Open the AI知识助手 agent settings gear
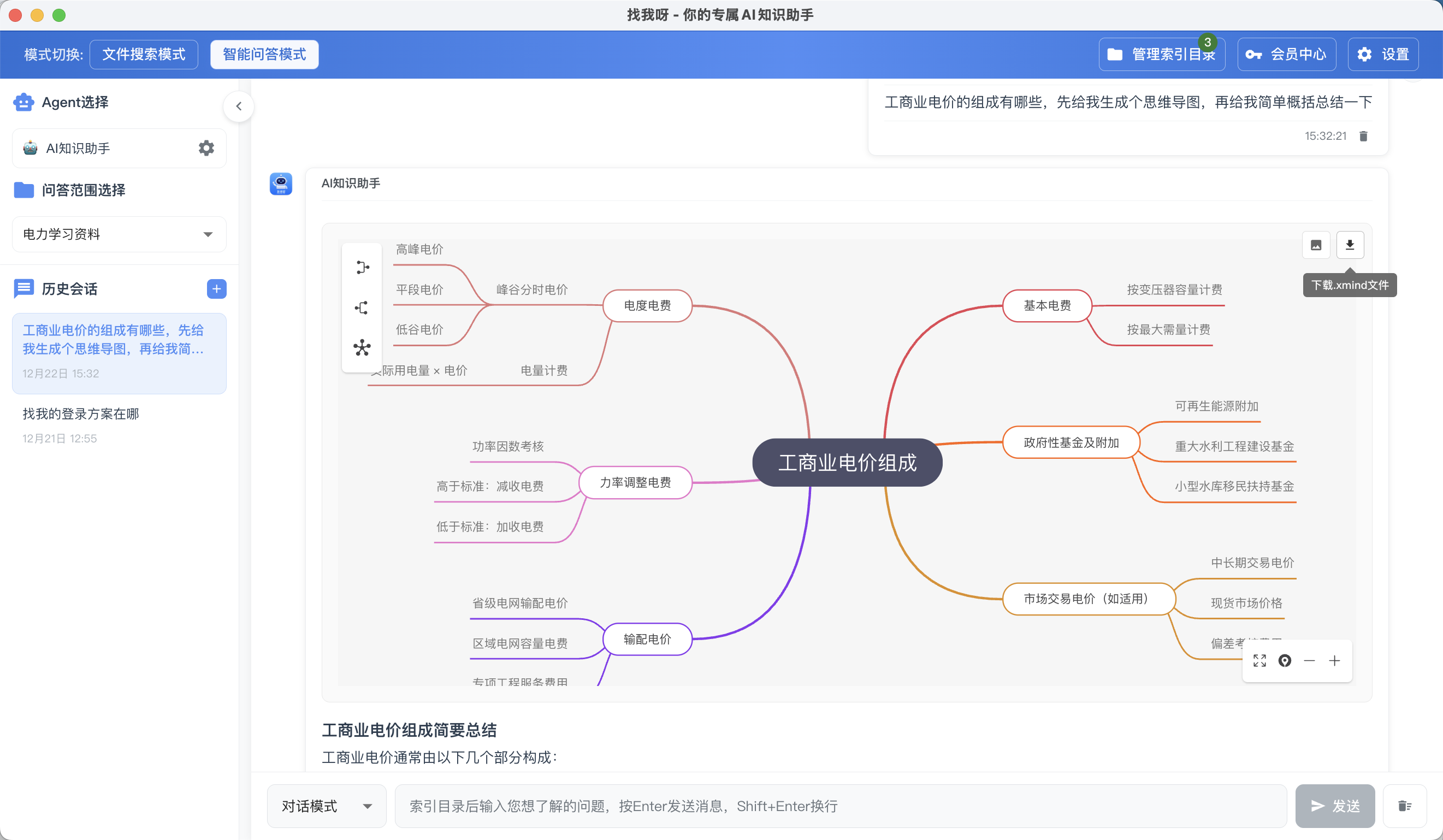The height and width of the screenshot is (840, 1443). pyautogui.click(x=205, y=147)
